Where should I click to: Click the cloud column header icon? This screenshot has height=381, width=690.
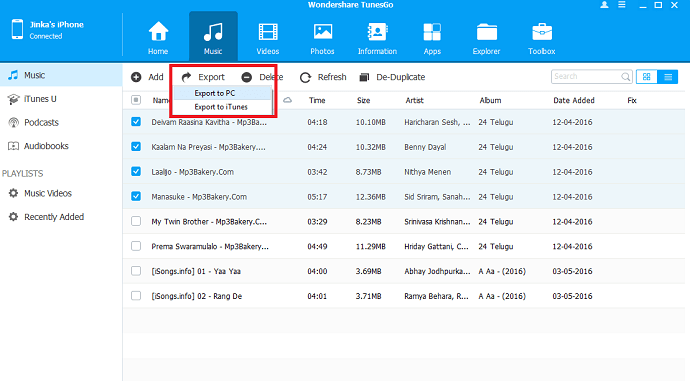tap(287, 100)
